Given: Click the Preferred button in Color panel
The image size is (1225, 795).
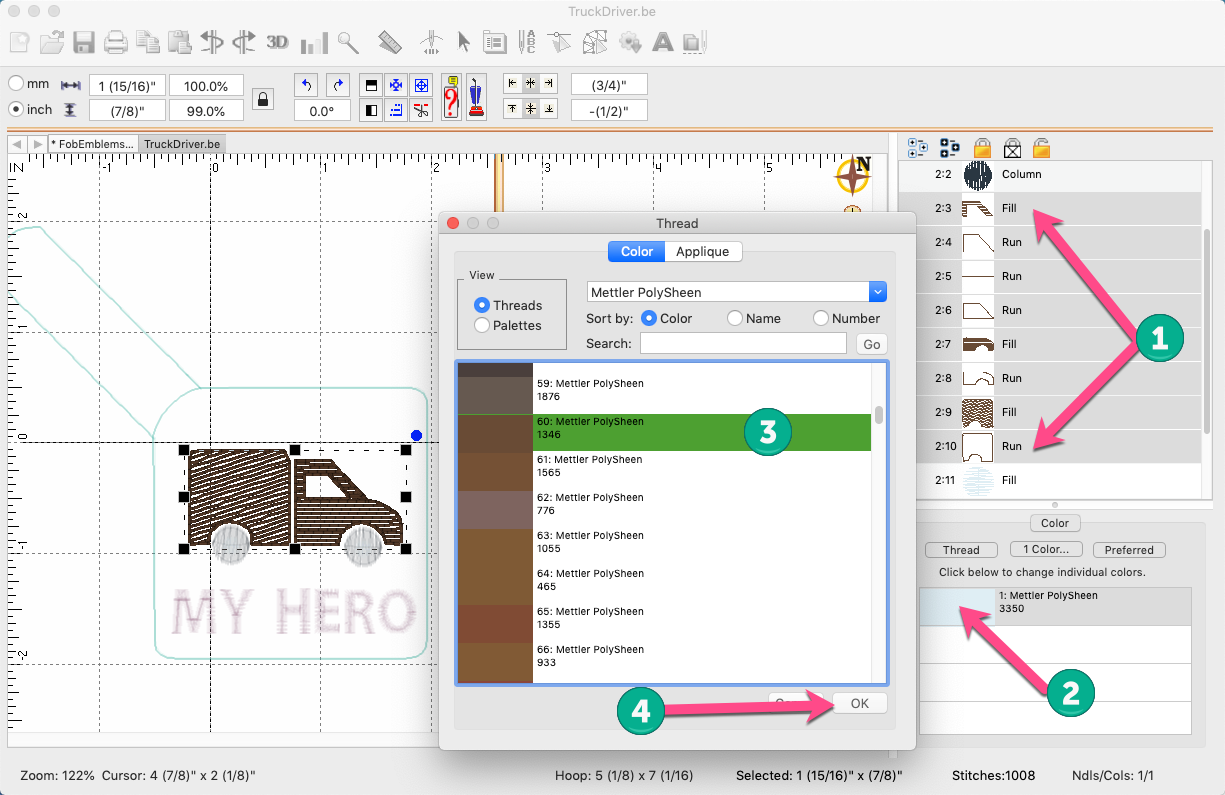Looking at the screenshot, I should click(1128, 550).
